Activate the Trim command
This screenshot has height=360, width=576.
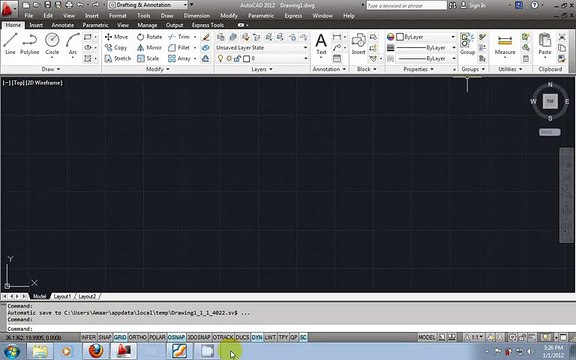click(179, 37)
